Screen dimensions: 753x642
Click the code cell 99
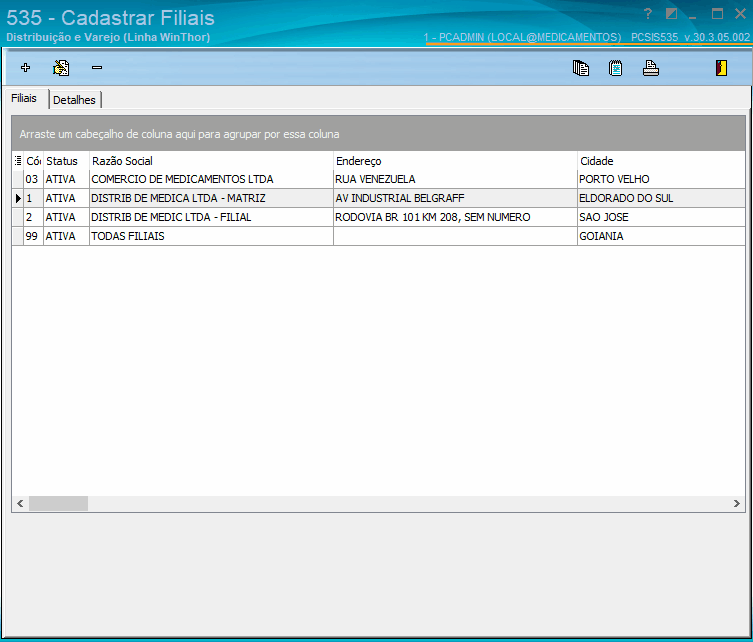(x=33, y=236)
